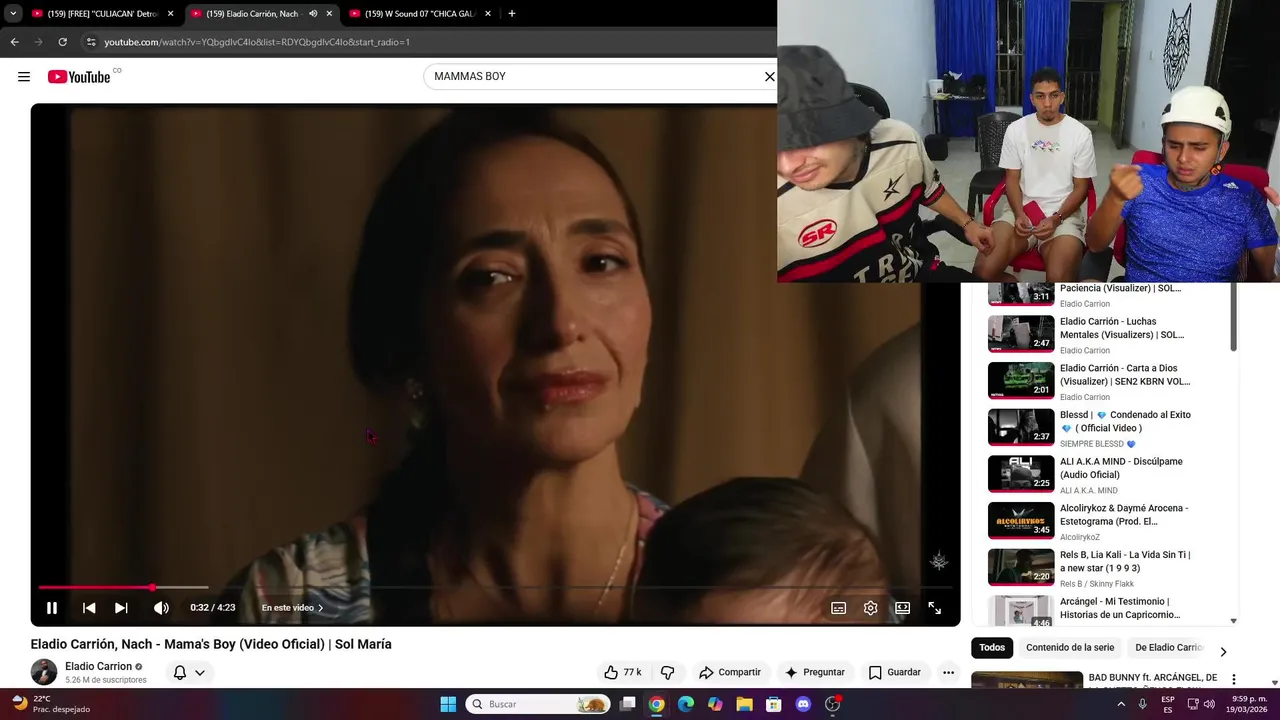Open more actions three-dot menu

949,672
